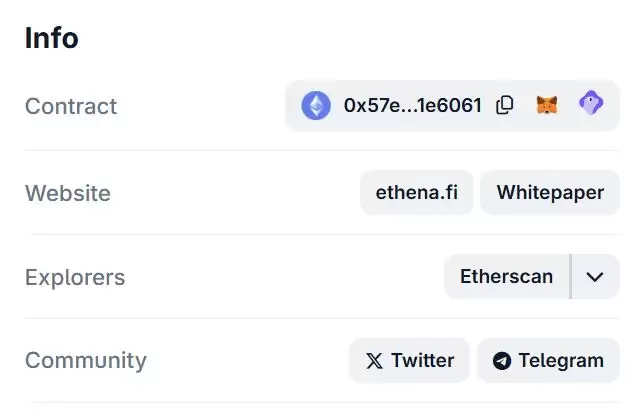
Task: Click the Website row label
Action: (68, 193)
